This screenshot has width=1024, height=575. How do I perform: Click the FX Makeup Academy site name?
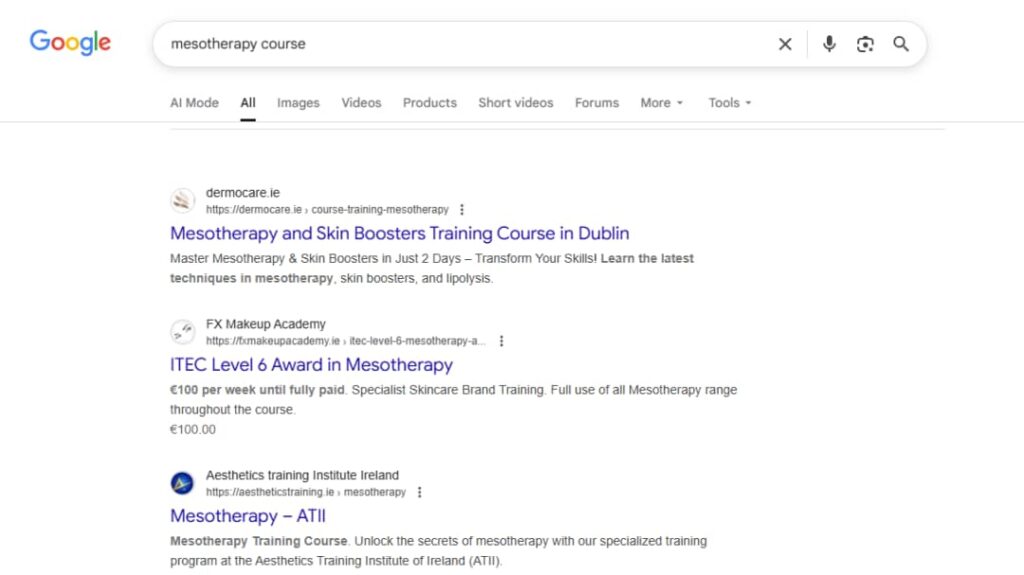(265, 324)
